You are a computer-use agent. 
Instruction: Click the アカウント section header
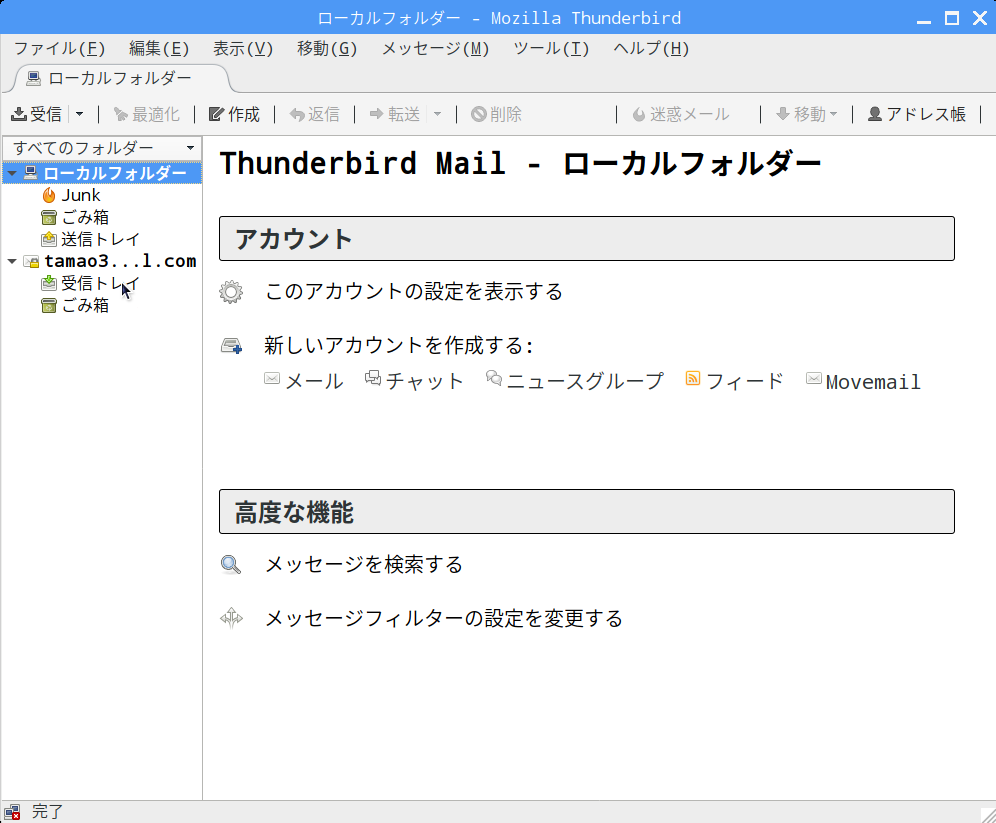[586, 239]
